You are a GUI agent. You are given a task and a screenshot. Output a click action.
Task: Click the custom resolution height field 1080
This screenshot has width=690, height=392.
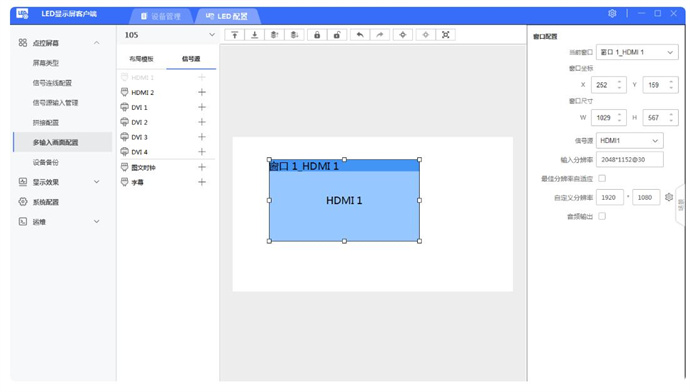pyautogui.click(x=646, y=197)
